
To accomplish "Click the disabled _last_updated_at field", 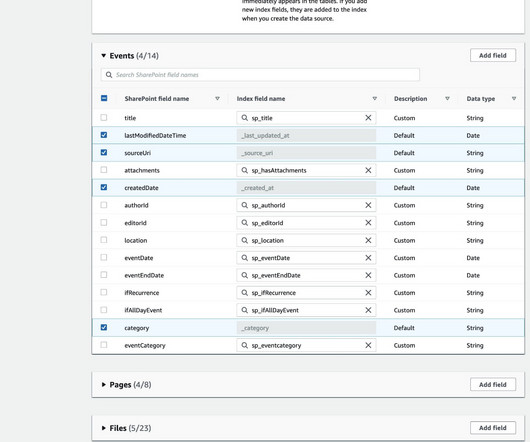I will coord(306,135).
